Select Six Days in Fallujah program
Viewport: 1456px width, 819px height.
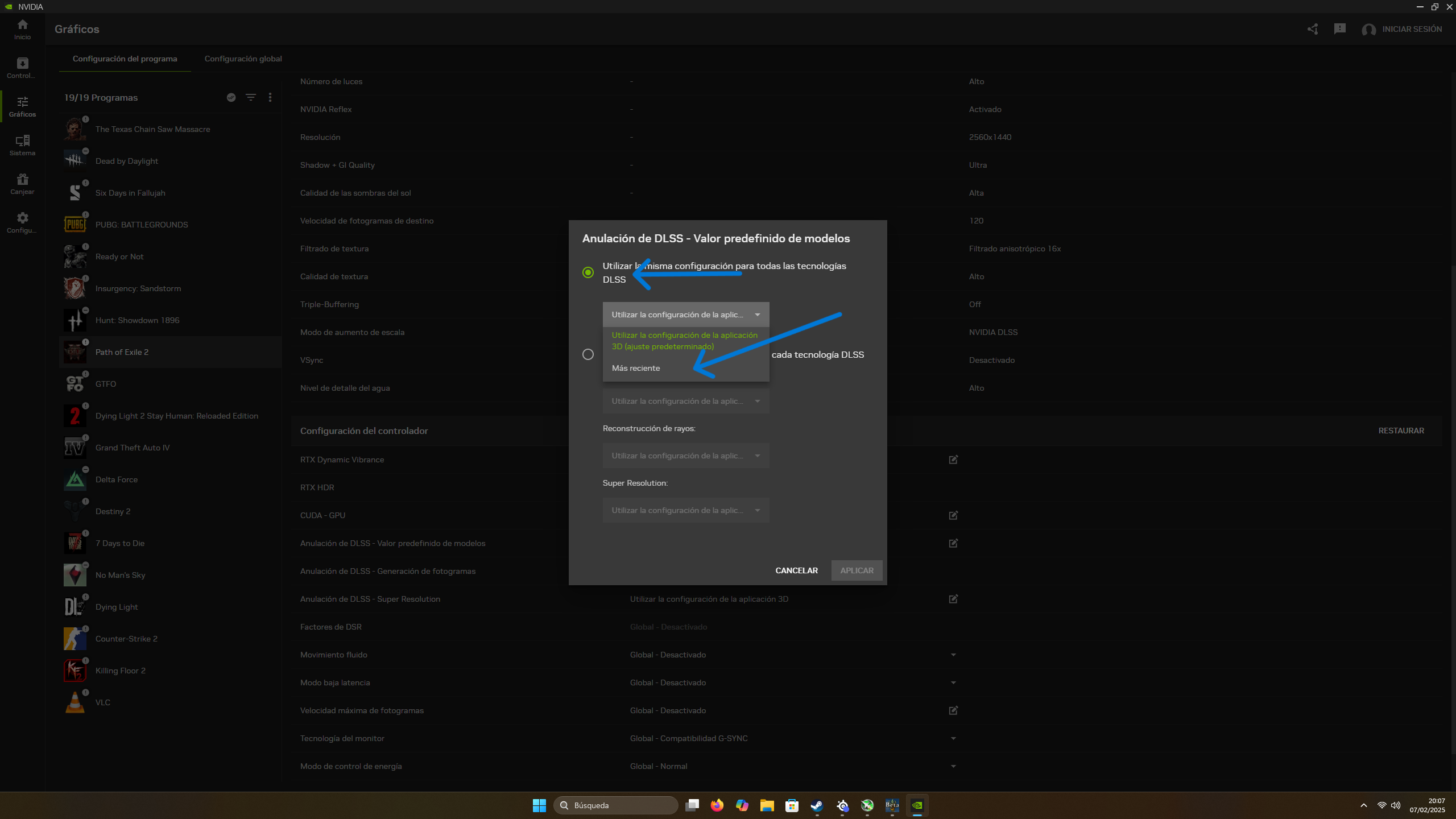[x=171, y=193]
